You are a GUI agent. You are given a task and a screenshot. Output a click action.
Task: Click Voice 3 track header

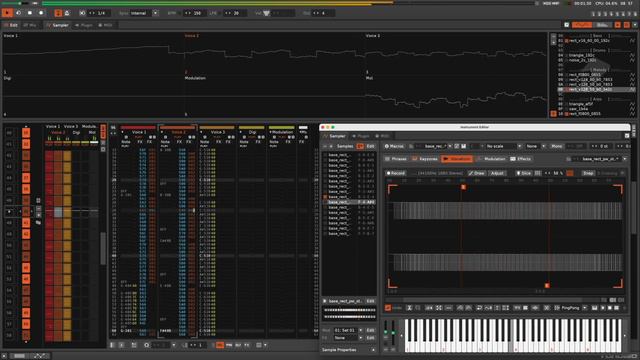click(x=217, y=132)
